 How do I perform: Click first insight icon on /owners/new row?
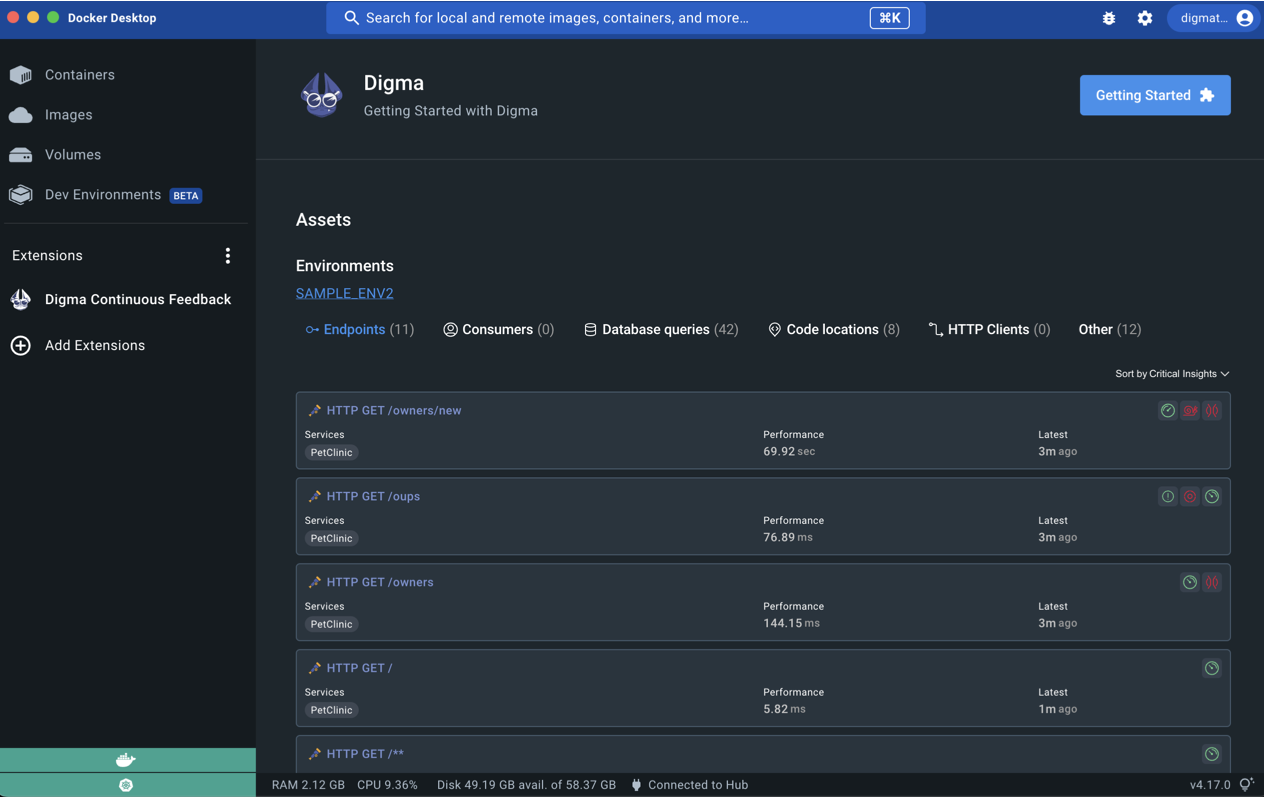coord(1167,411)
